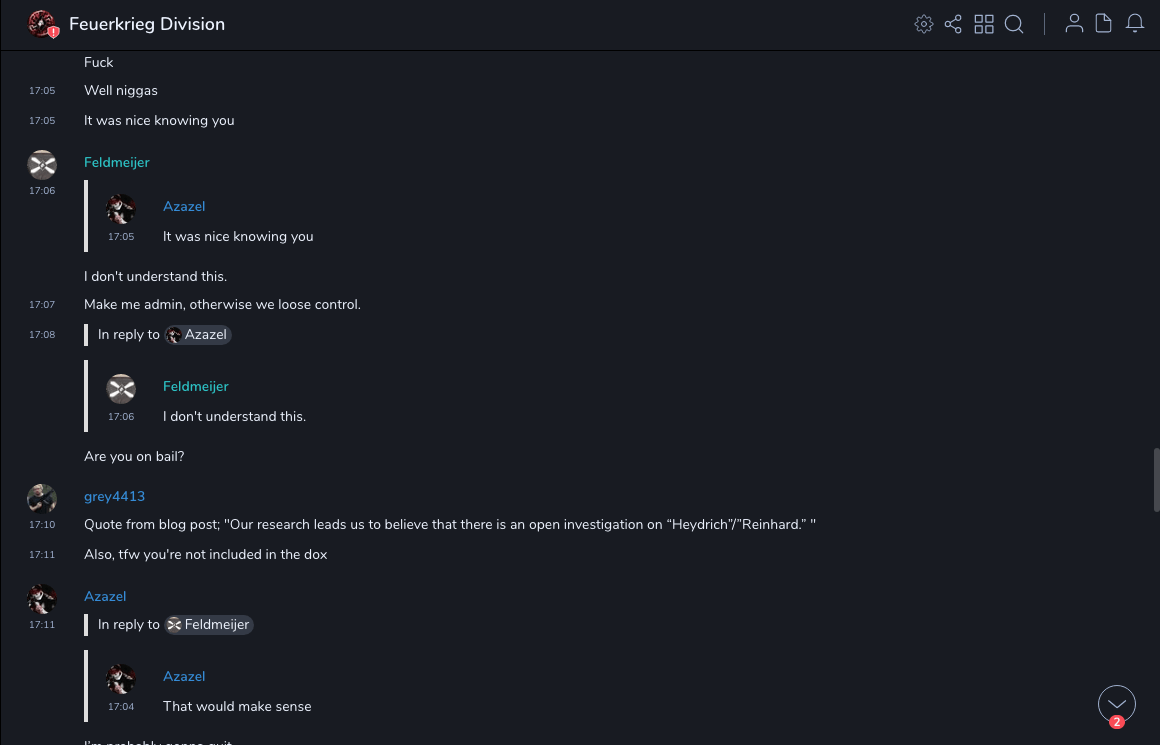Open the files panel icon

[x=1104, y=24]
